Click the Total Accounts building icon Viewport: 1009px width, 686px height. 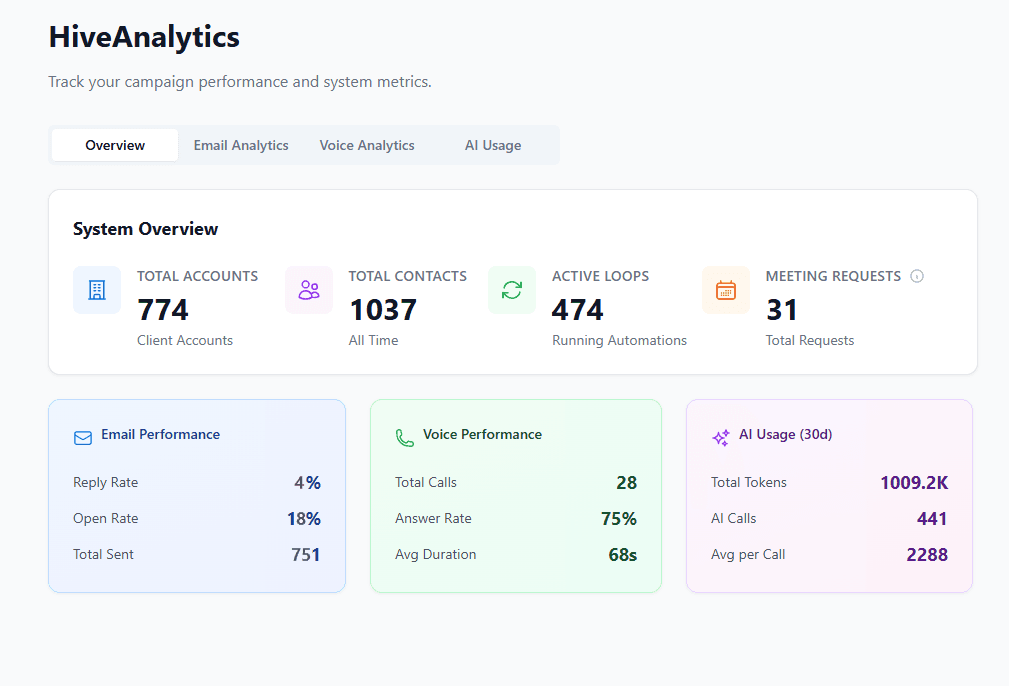point(97,290)
